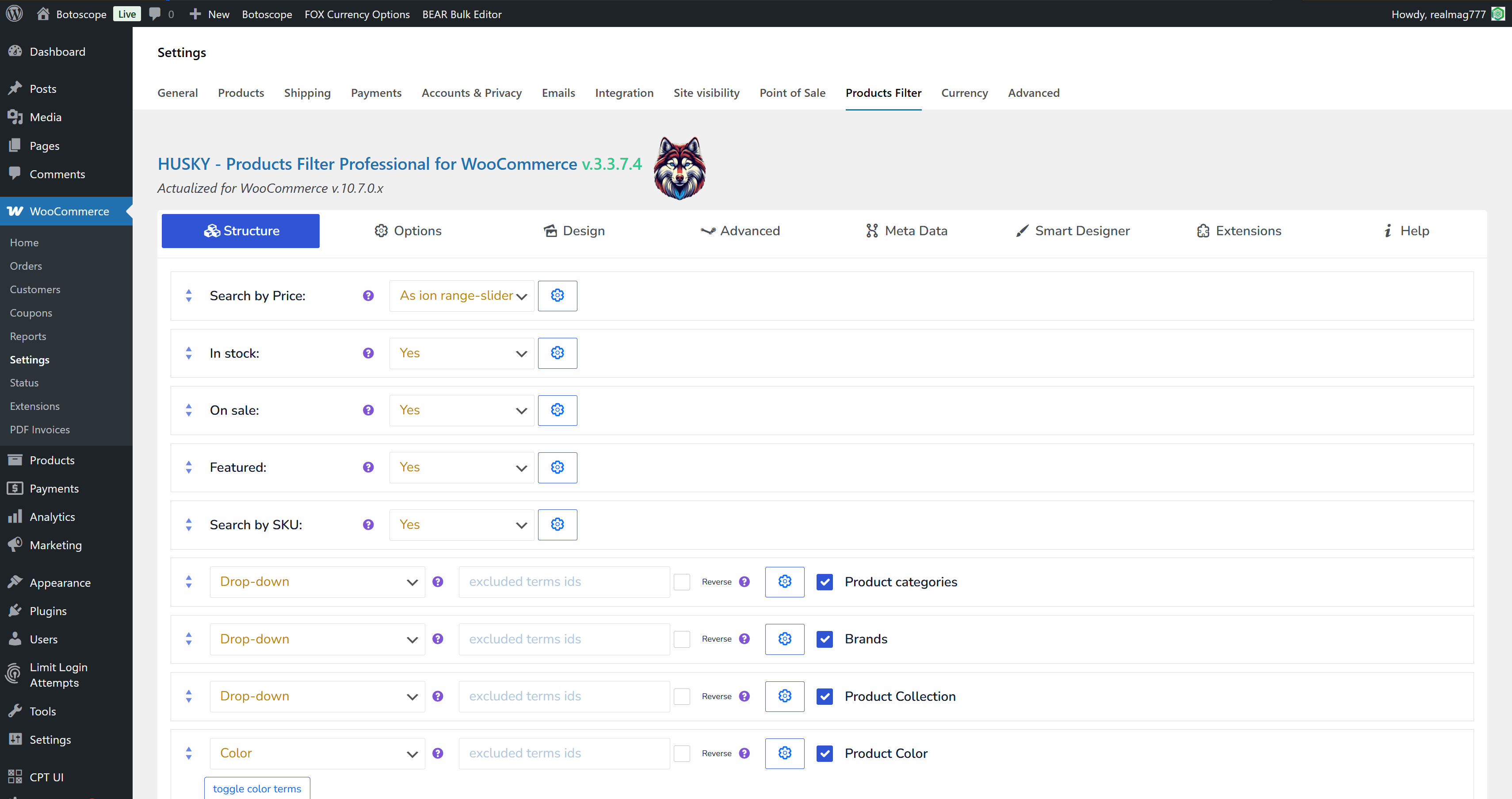Open WooCommerce Status from the sidebar
The width and height of the screenshot is (1512, 799).
(x=24, y=383)
